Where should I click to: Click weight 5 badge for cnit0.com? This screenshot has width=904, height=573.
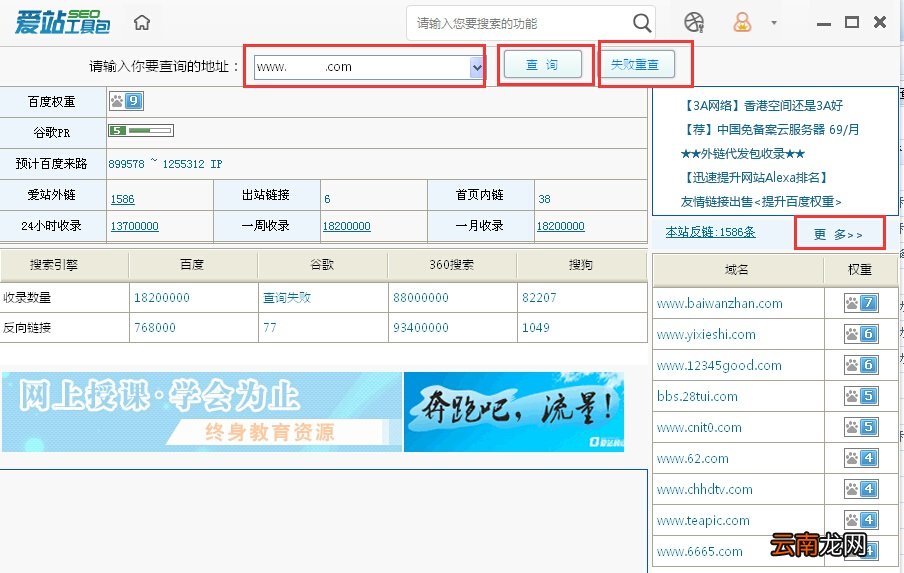tap(861, 428)
